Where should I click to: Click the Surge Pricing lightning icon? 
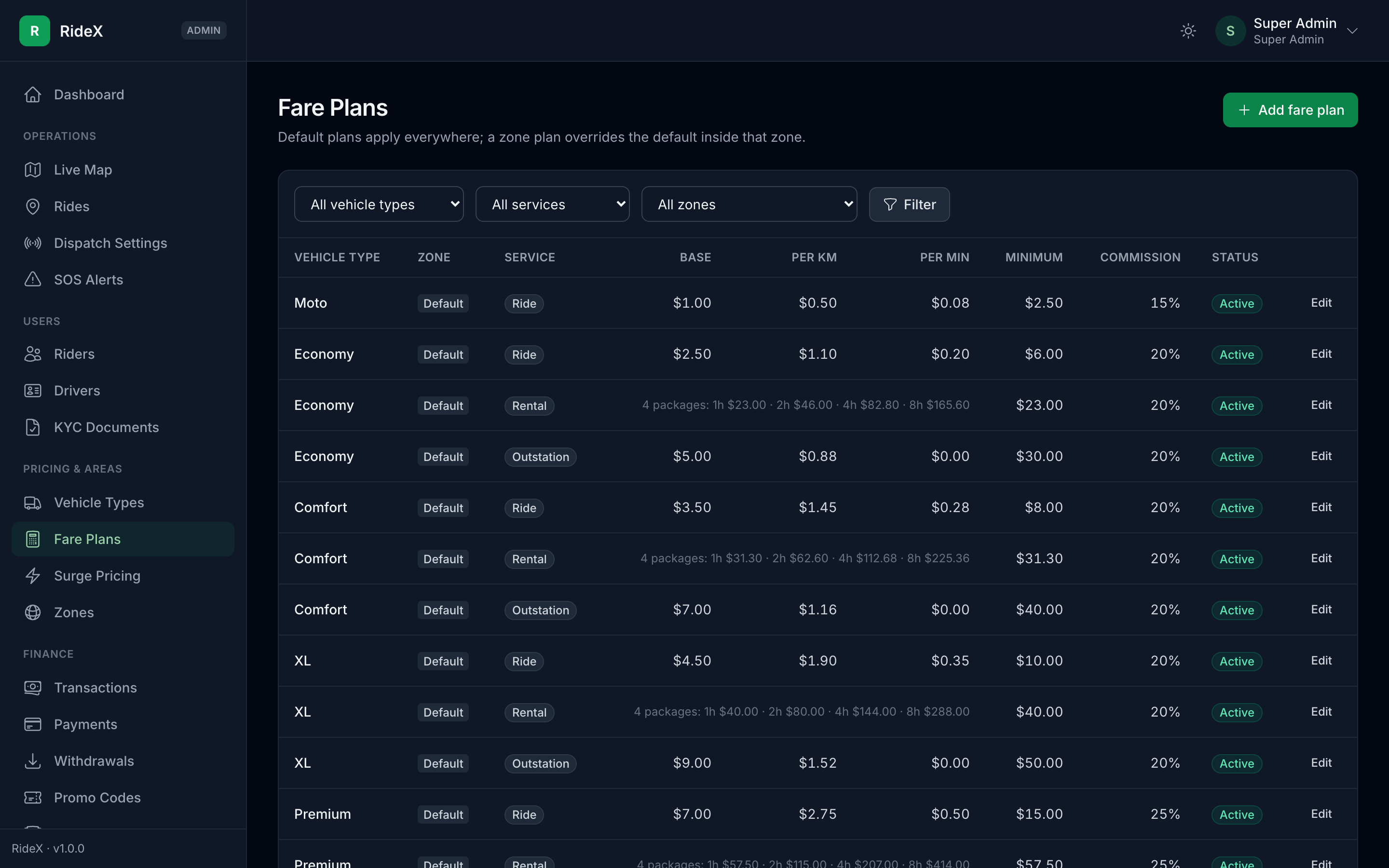[33, 576]
